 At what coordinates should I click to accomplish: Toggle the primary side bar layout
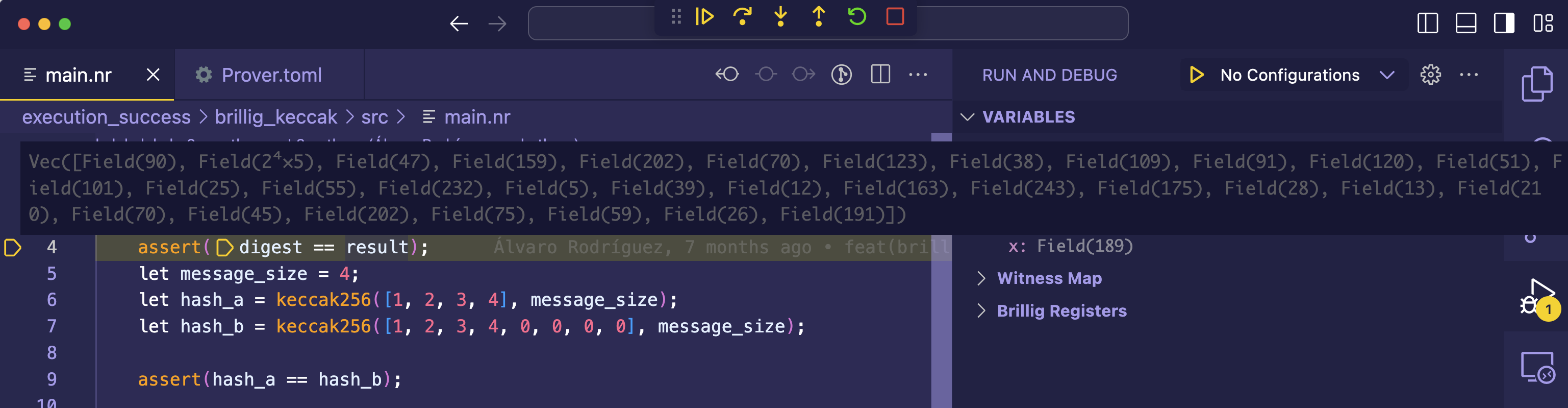pyautogui.click(x=1427, y=24)
